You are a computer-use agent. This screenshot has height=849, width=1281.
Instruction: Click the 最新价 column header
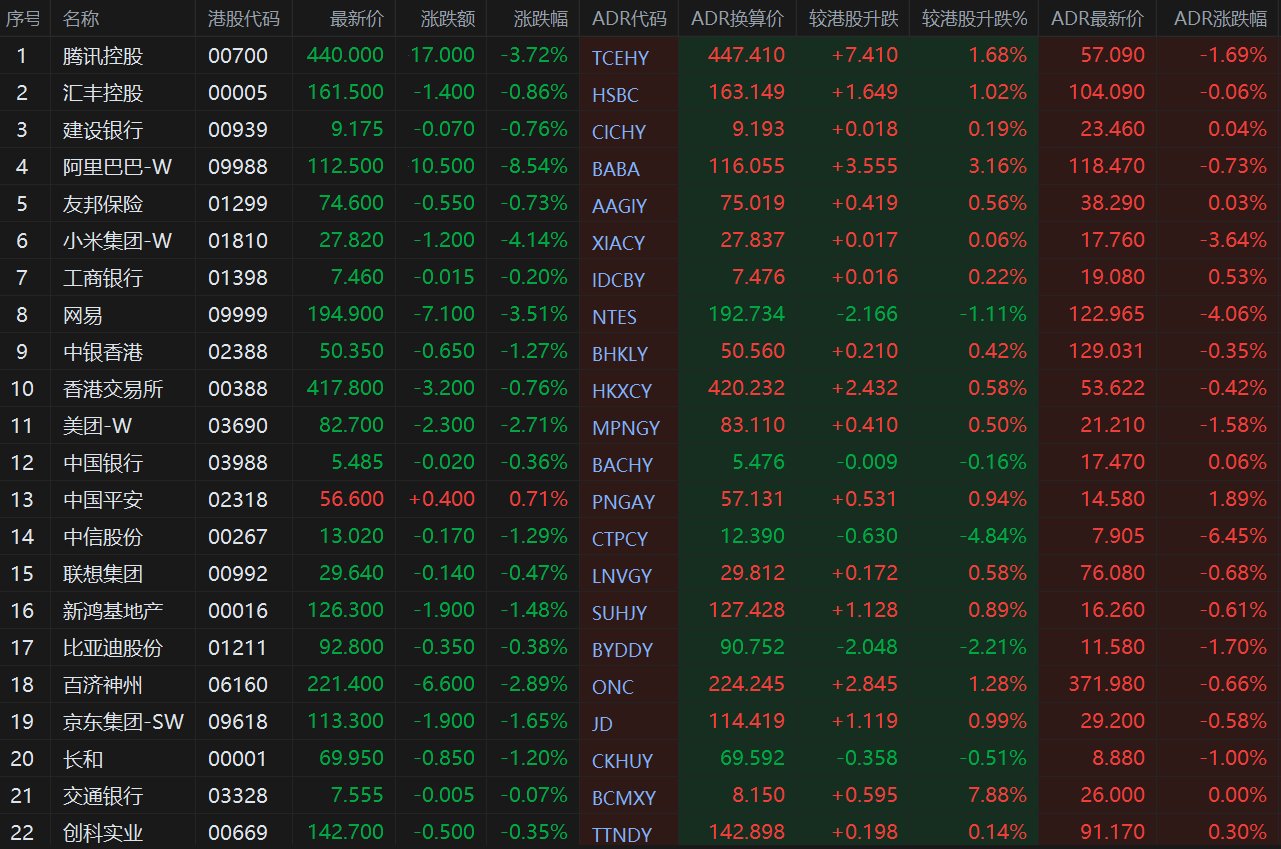[x=356, y=19]
